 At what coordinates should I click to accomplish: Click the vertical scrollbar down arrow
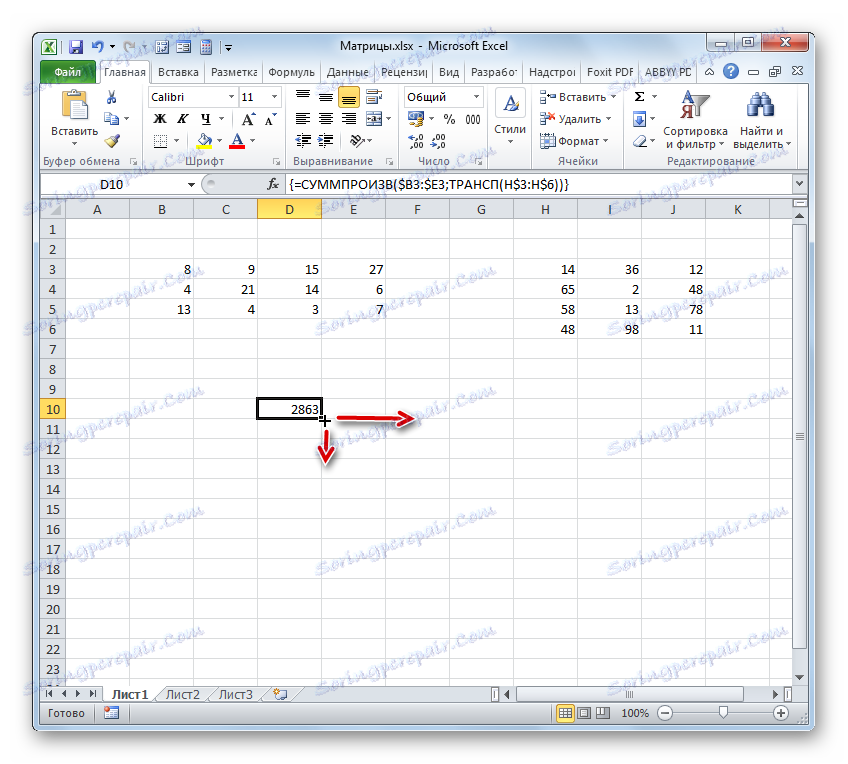tap(799, 677)
